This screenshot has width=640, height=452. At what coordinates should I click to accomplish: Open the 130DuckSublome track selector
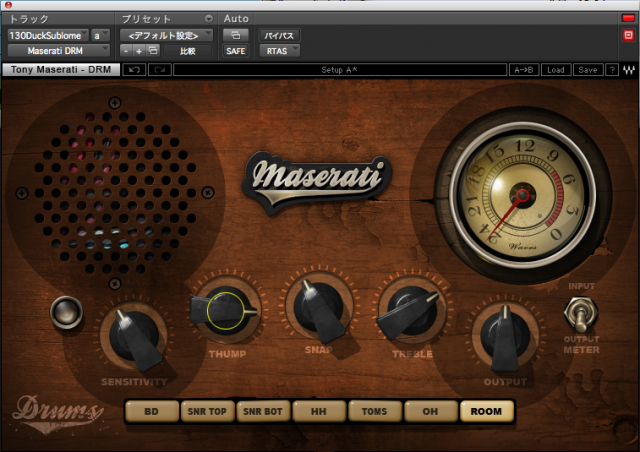48,36
